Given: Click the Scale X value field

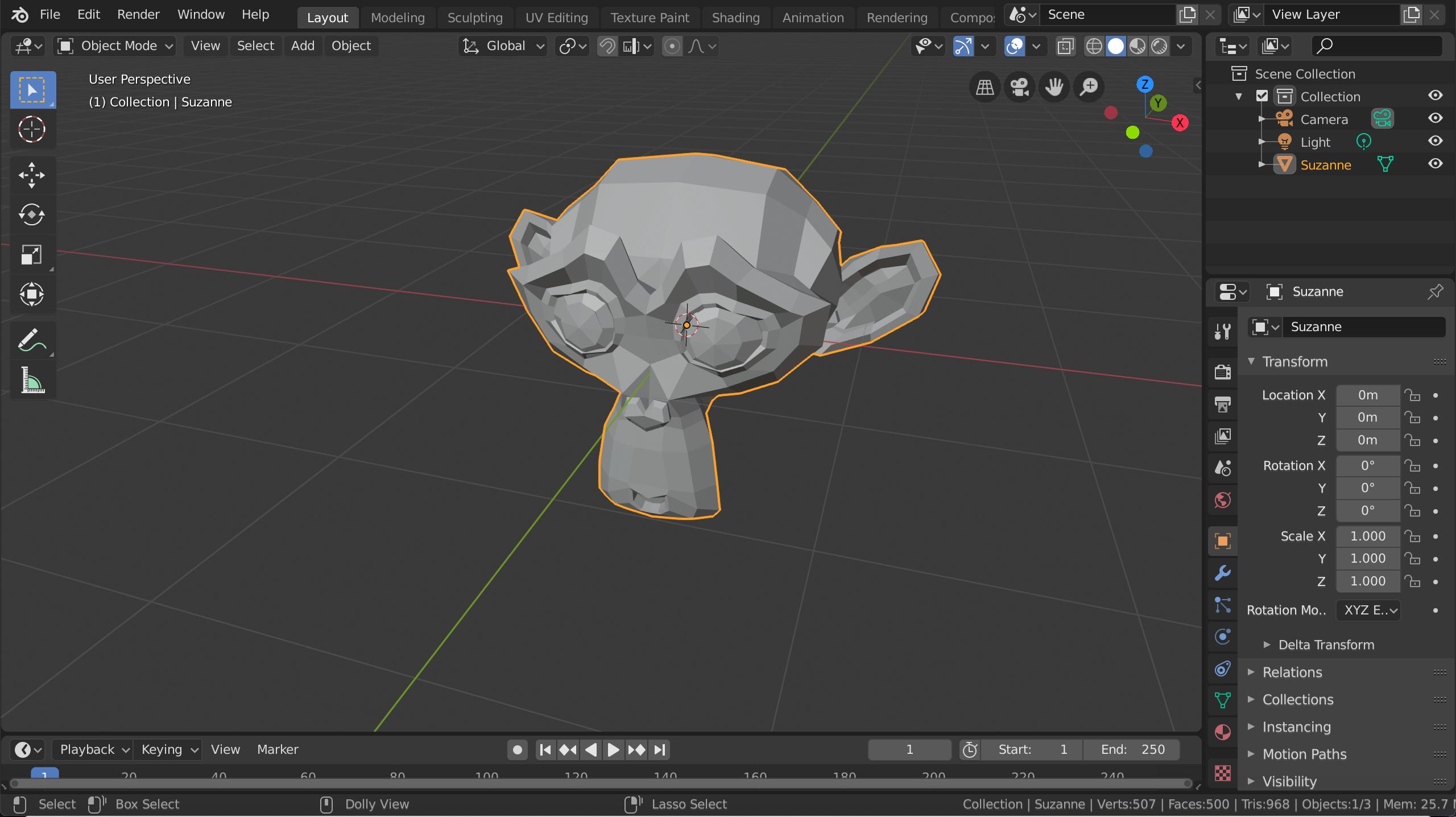Looking at the screenshot, I should pos(1367,536).
